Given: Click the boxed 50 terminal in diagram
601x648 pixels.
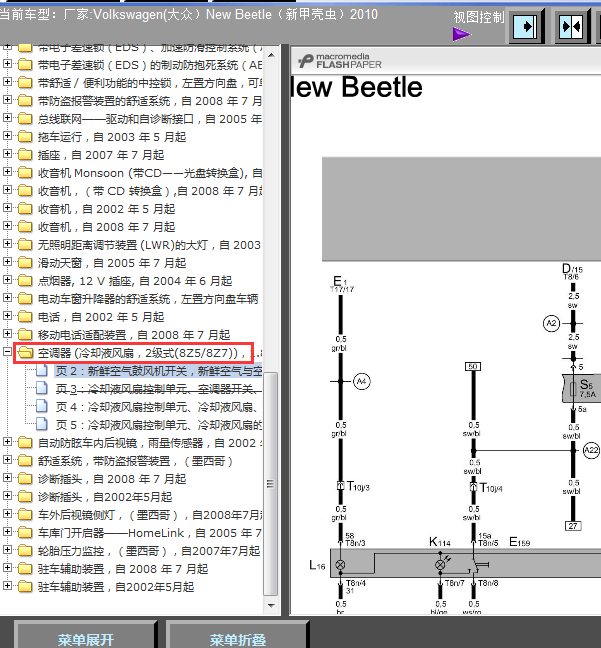Looking at the screenshot, I should point(473,367).
